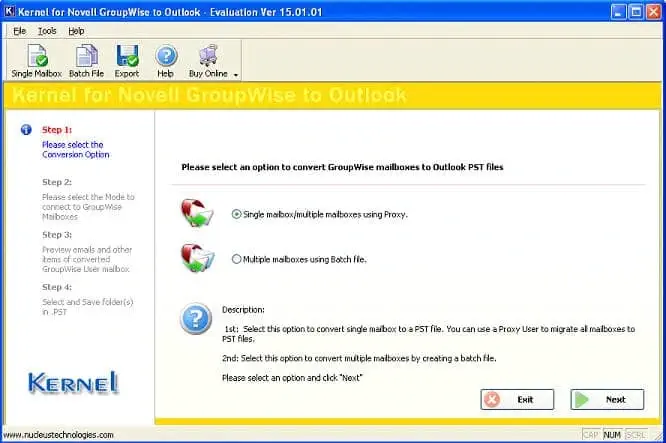Click the question mark Description icon

[195, 319]
